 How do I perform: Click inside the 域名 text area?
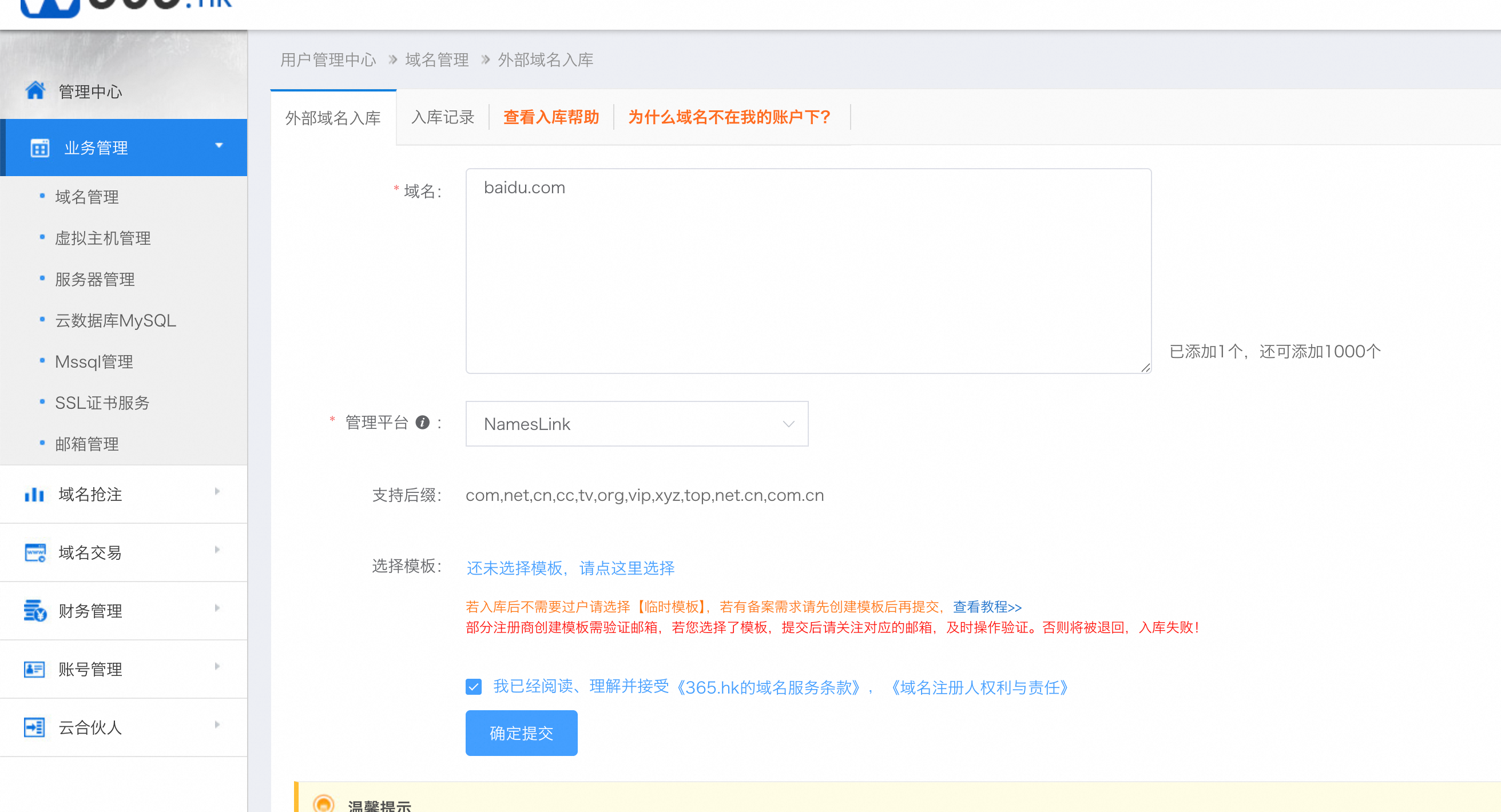pos(809,272)
